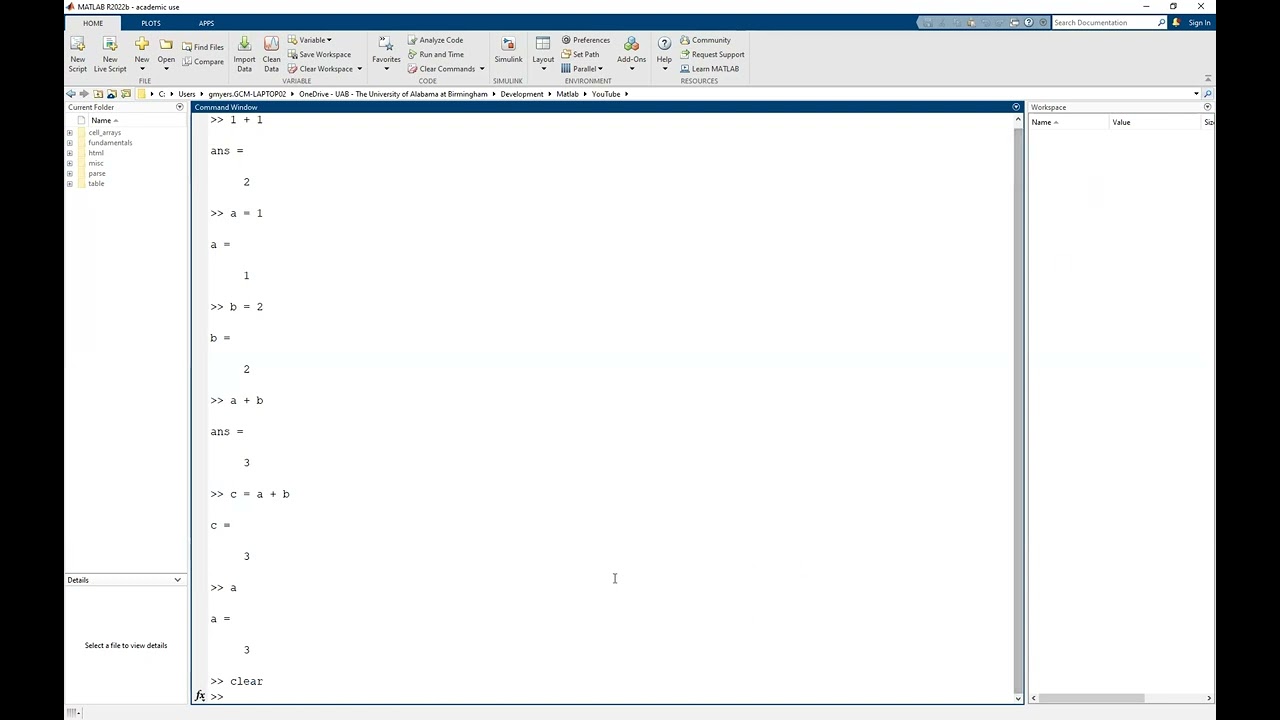This screenshot has width=1280, height=720.
Task: Click the Help icon in ribbon
Action: click(664, 45)
